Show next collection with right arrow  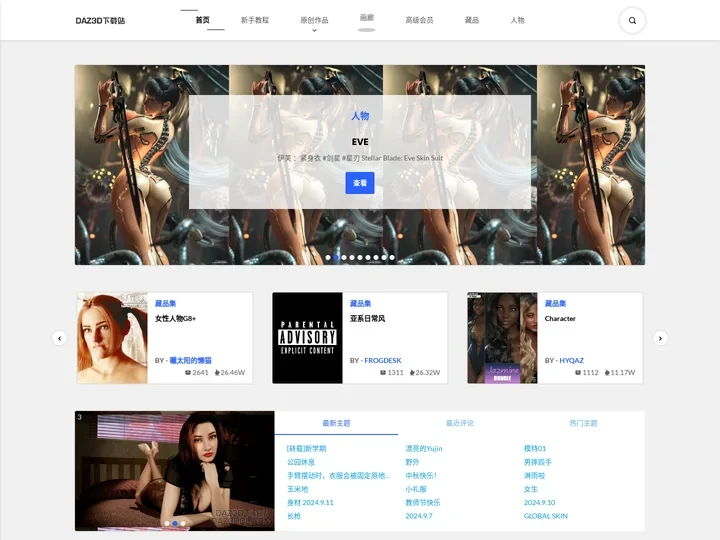click(x=660, y=338)
